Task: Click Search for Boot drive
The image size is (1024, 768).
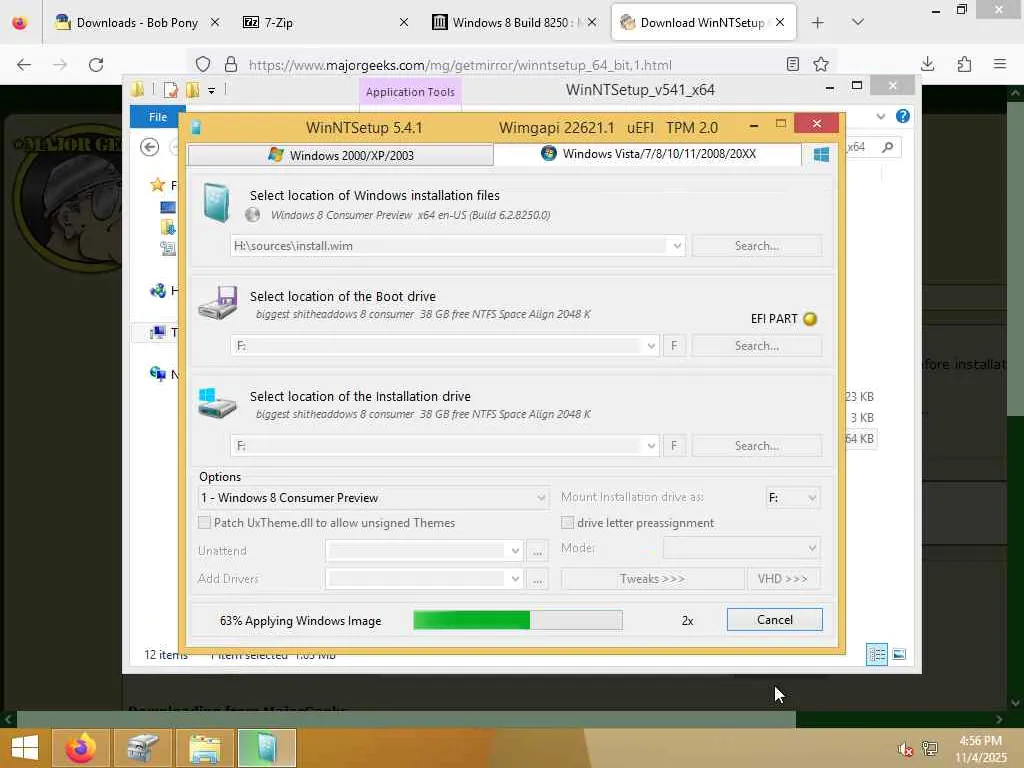Action: (x=757, y=345)
